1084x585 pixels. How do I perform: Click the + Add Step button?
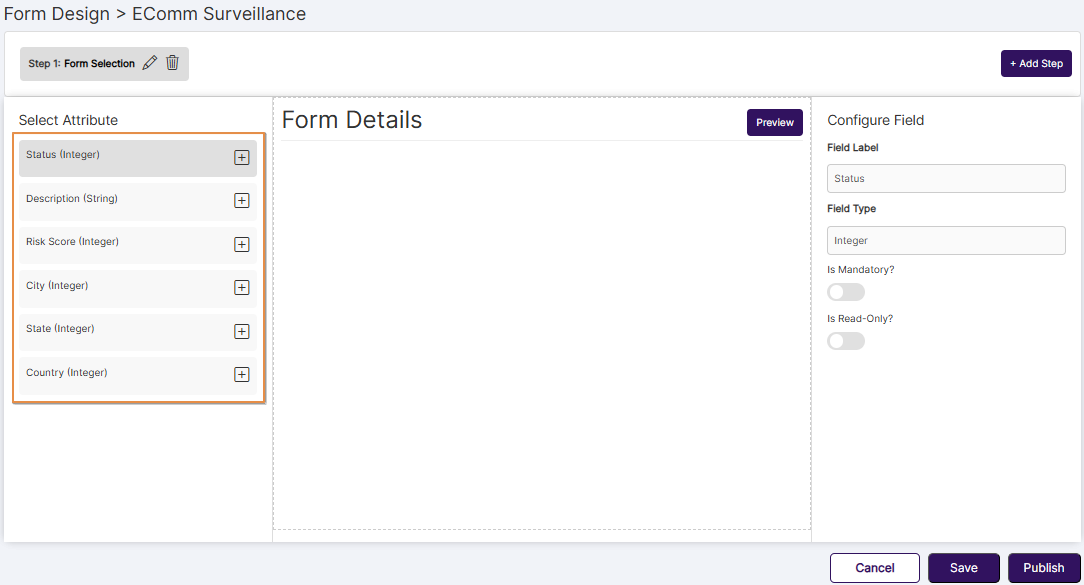(x=1036, y=64)
